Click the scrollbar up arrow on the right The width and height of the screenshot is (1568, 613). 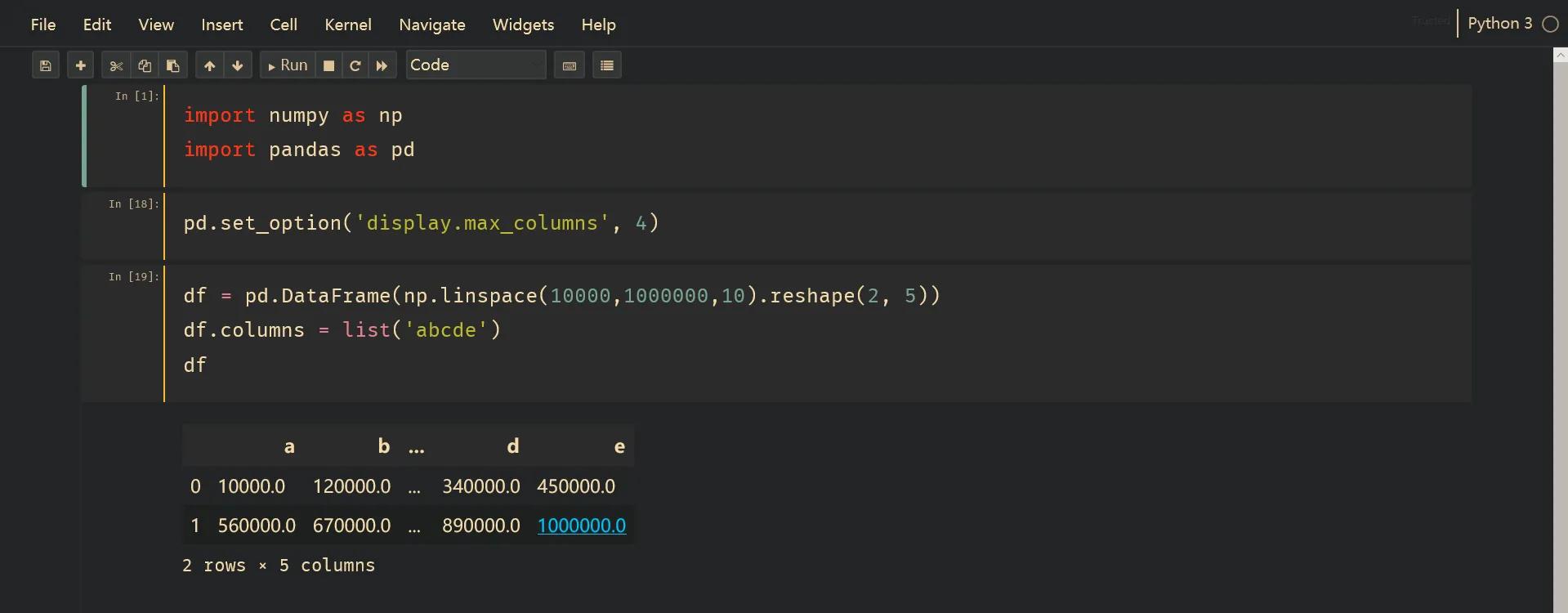[1561, 55]
